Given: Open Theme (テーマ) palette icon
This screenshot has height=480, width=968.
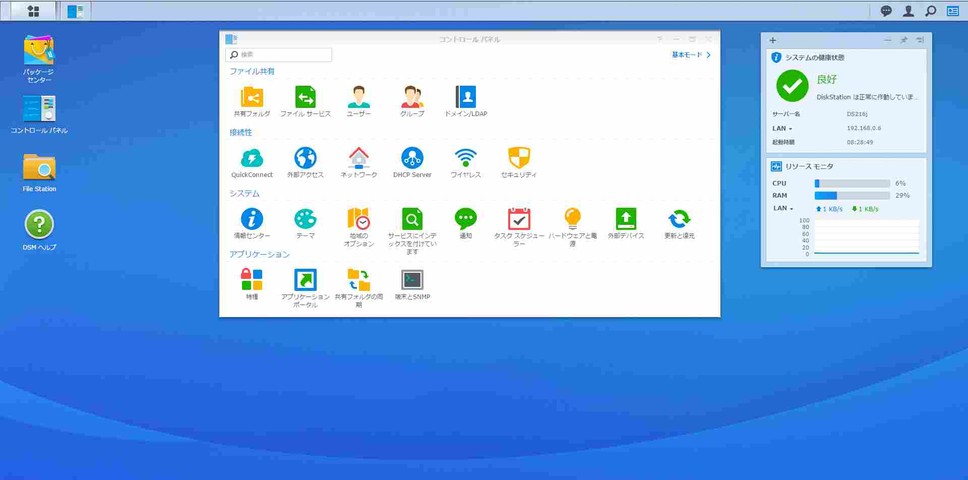Looking at the screenshot, I should click(x=305, y=218).
